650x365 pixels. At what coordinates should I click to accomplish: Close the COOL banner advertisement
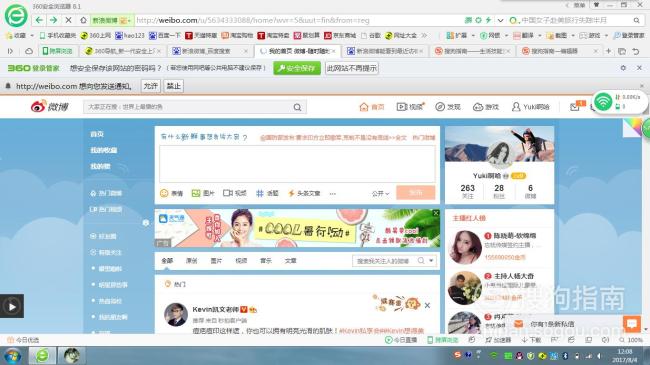click(436, 213)
